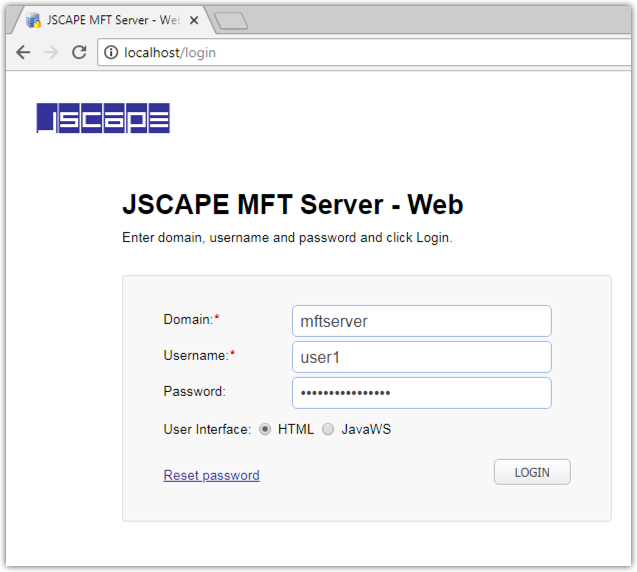Click the Domain label text
This screenshot has width=637, height=572.
coord(188,319)
